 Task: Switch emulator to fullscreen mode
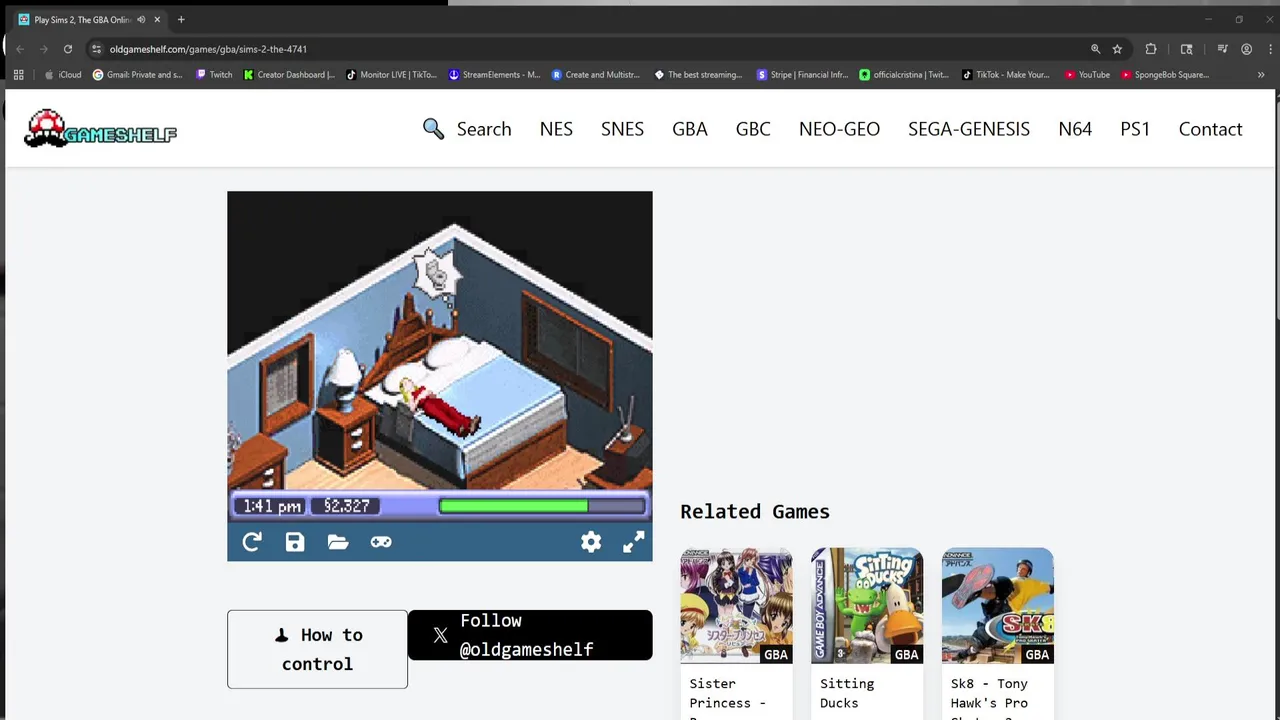(634, 542)
